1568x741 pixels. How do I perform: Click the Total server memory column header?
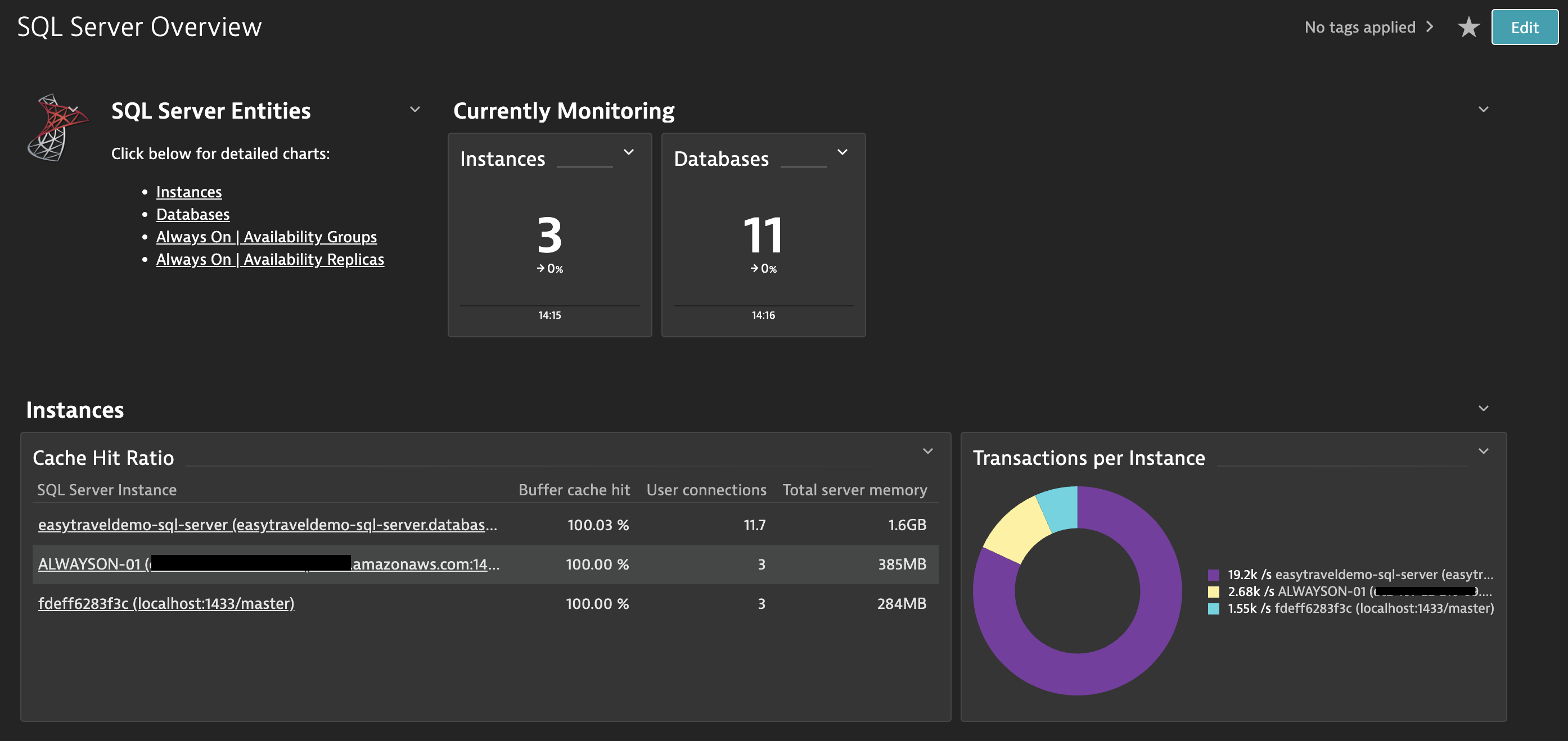coord(855,490)
